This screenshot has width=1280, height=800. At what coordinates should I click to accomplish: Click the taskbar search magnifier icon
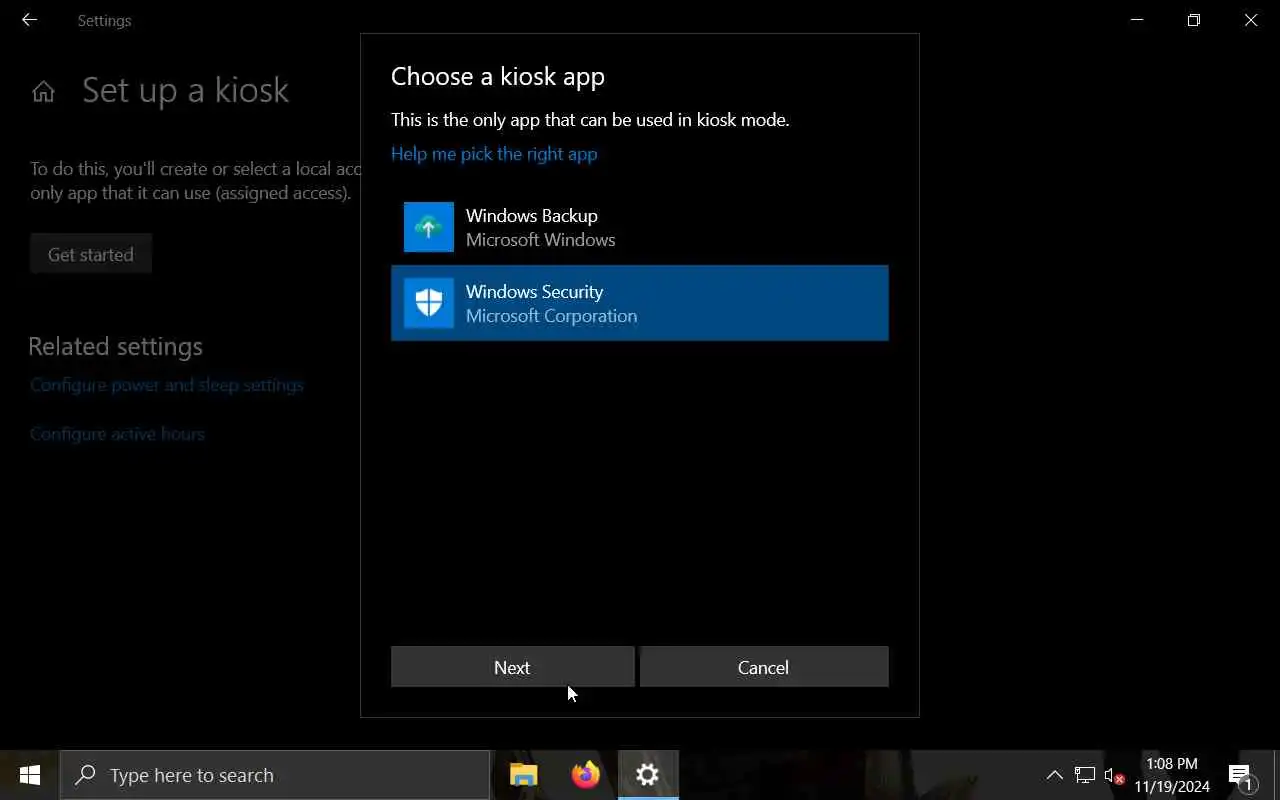point(86,775)
